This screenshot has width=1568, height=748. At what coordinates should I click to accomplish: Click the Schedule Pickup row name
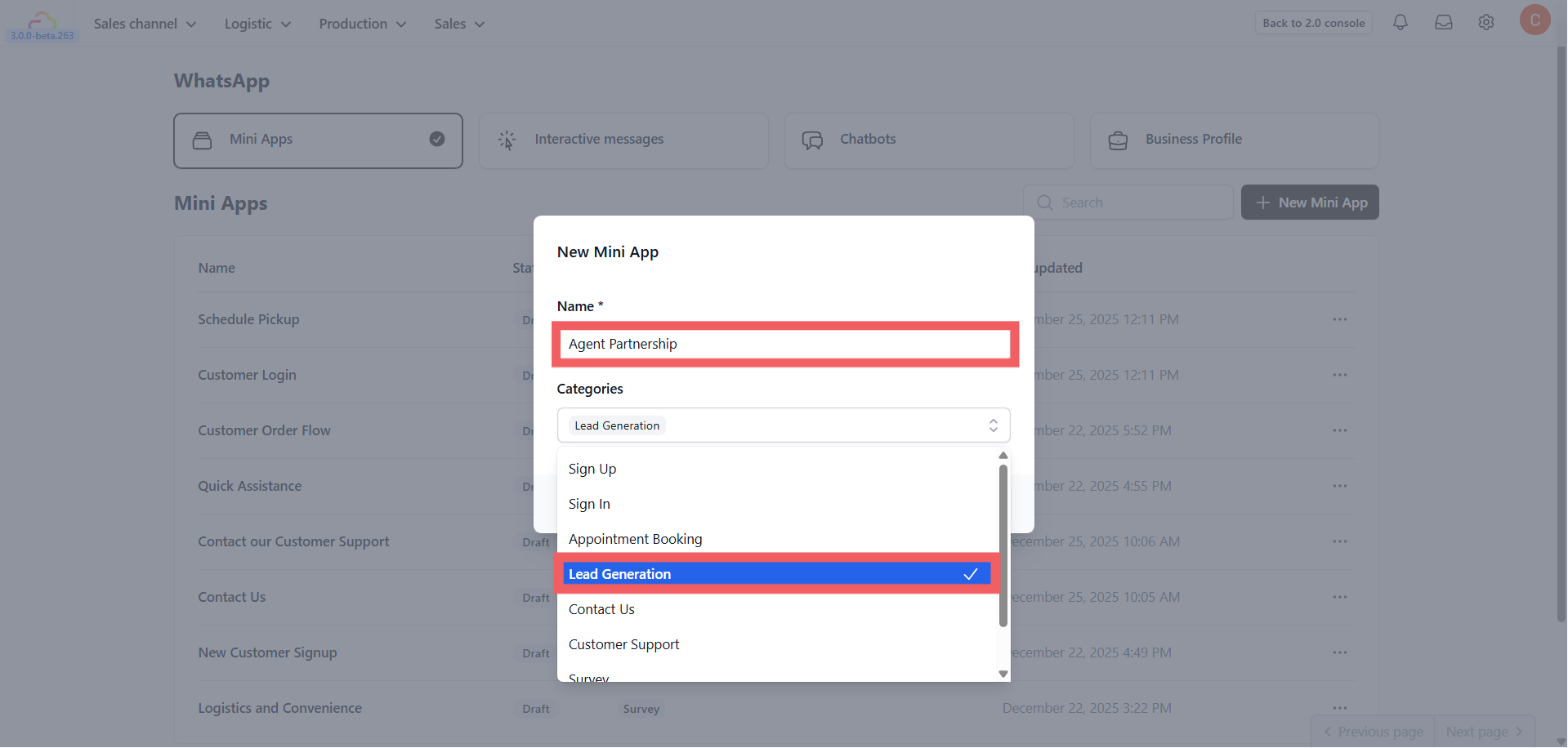[248, 319]
